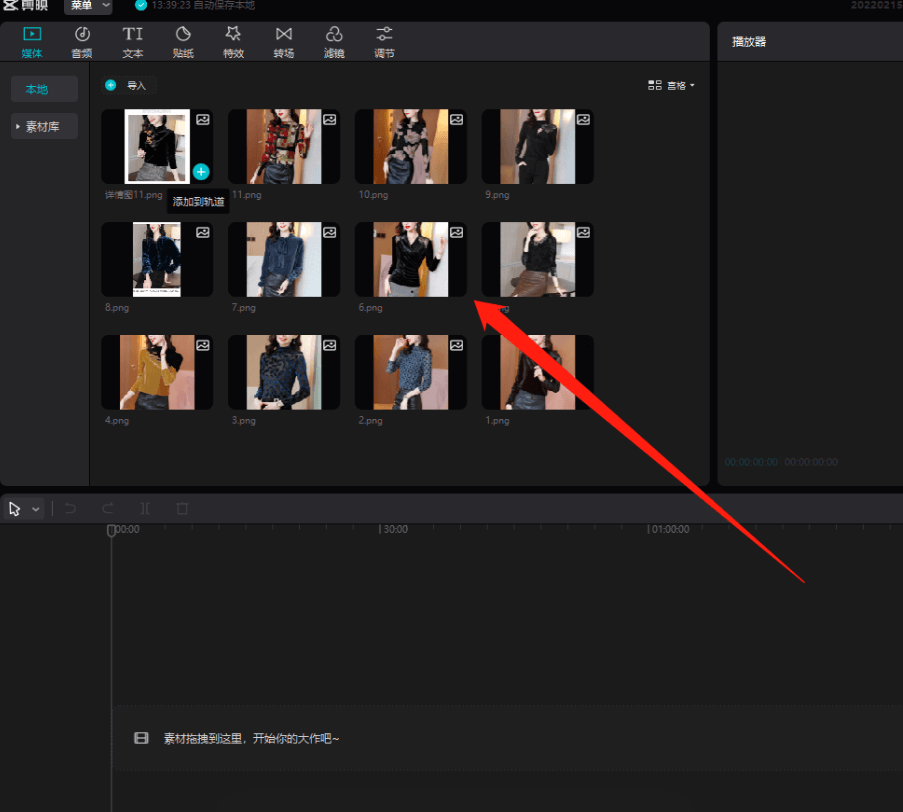Click image type icon on 11.png
This screenshot has width=903, height=812.
tap(329, 119)
